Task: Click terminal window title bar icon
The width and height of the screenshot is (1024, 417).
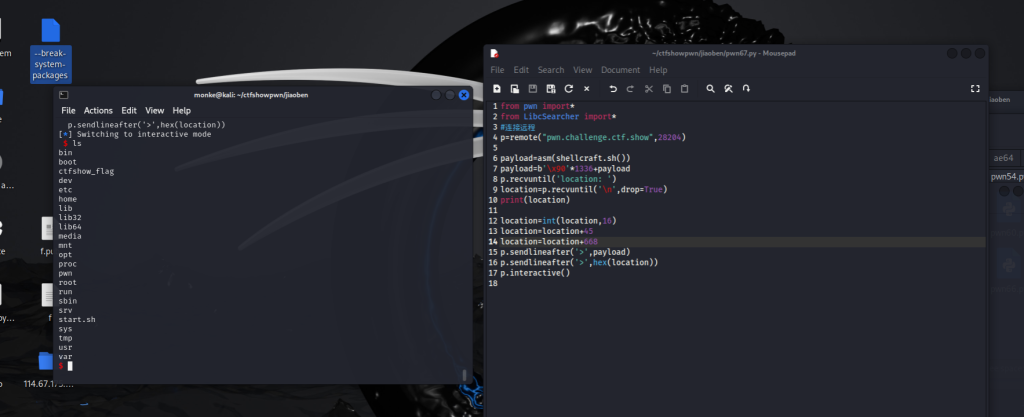Action: click(x=63, y=95)
